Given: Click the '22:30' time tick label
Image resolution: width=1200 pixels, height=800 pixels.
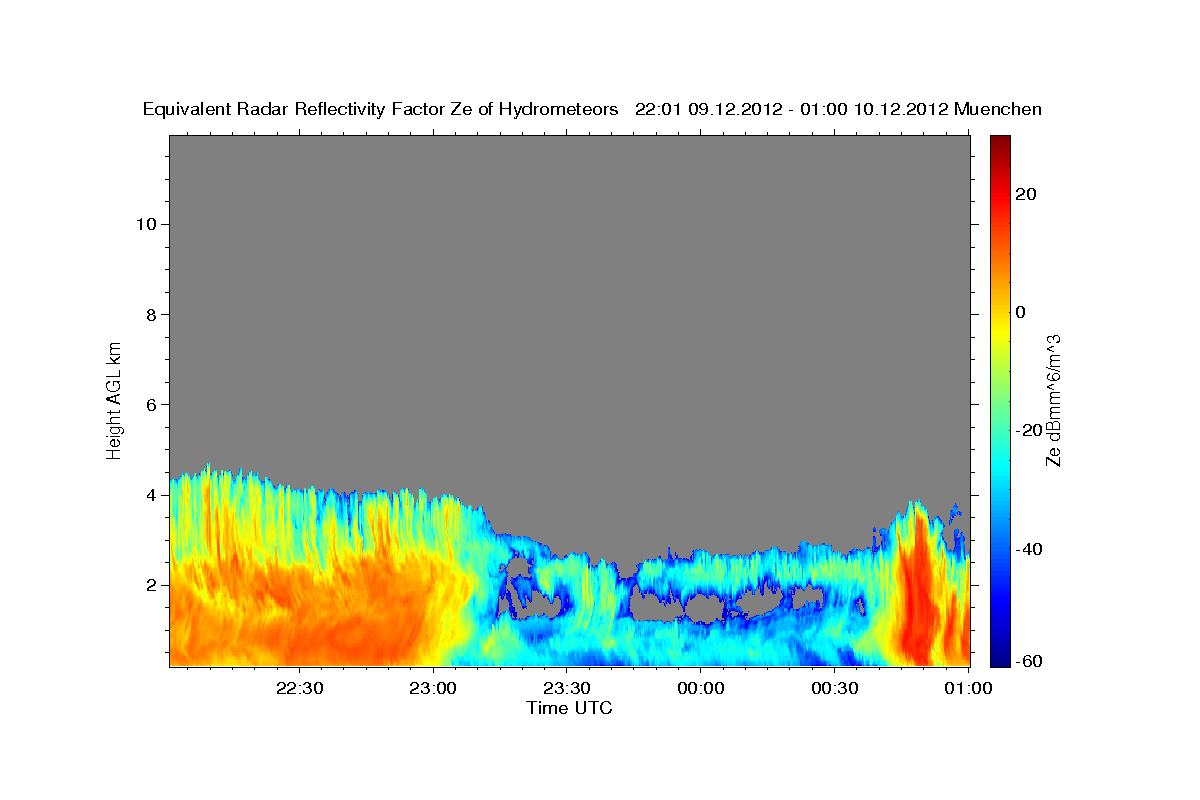Looking at the screenshot, I should tap(299, 688).
